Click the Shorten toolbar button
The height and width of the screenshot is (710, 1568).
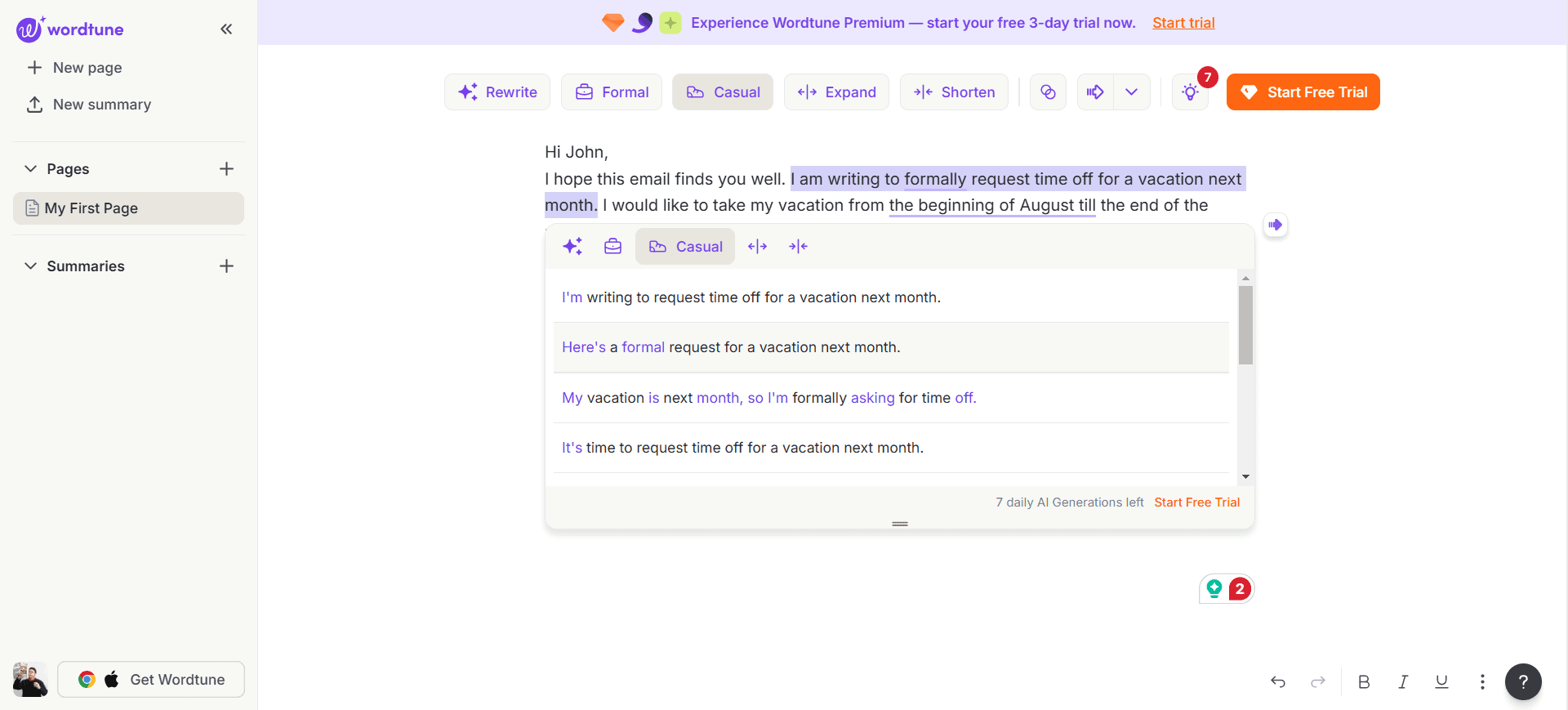[954, 92]
